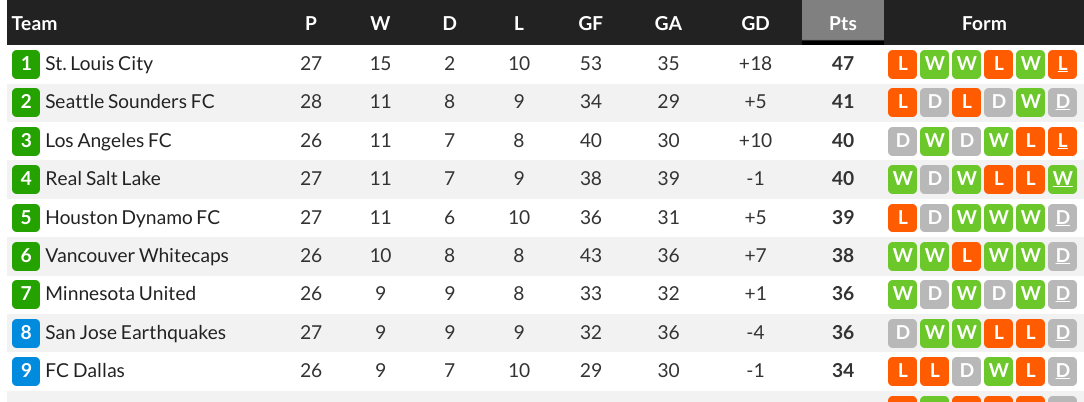The width and height of the screenshot is (1084, 402).
Task: Click the Form column header
Action: click(984, 23)
